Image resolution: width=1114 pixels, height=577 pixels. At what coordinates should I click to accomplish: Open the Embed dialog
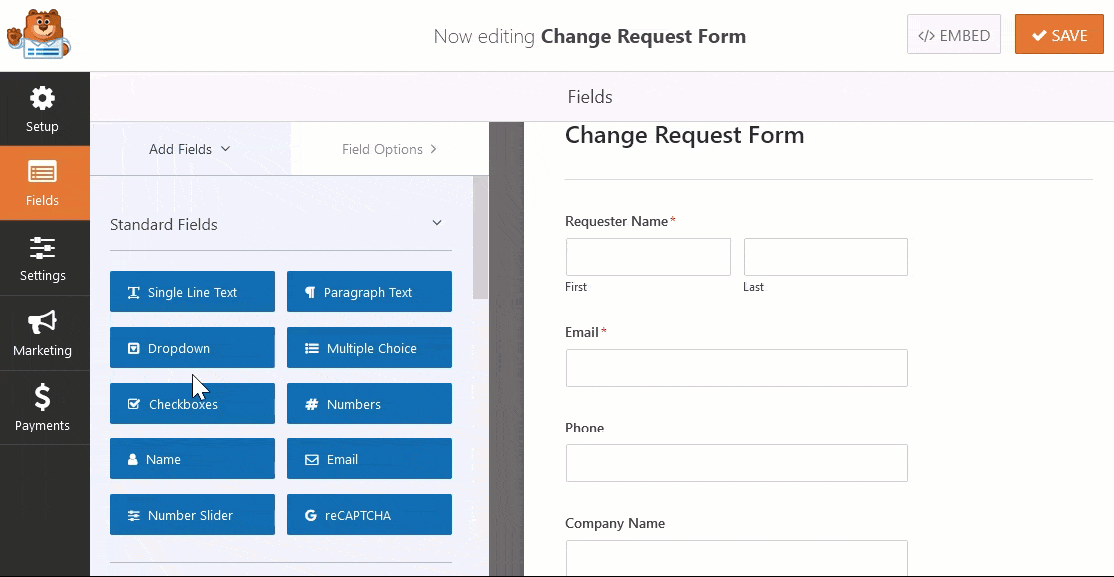[953, 33]
